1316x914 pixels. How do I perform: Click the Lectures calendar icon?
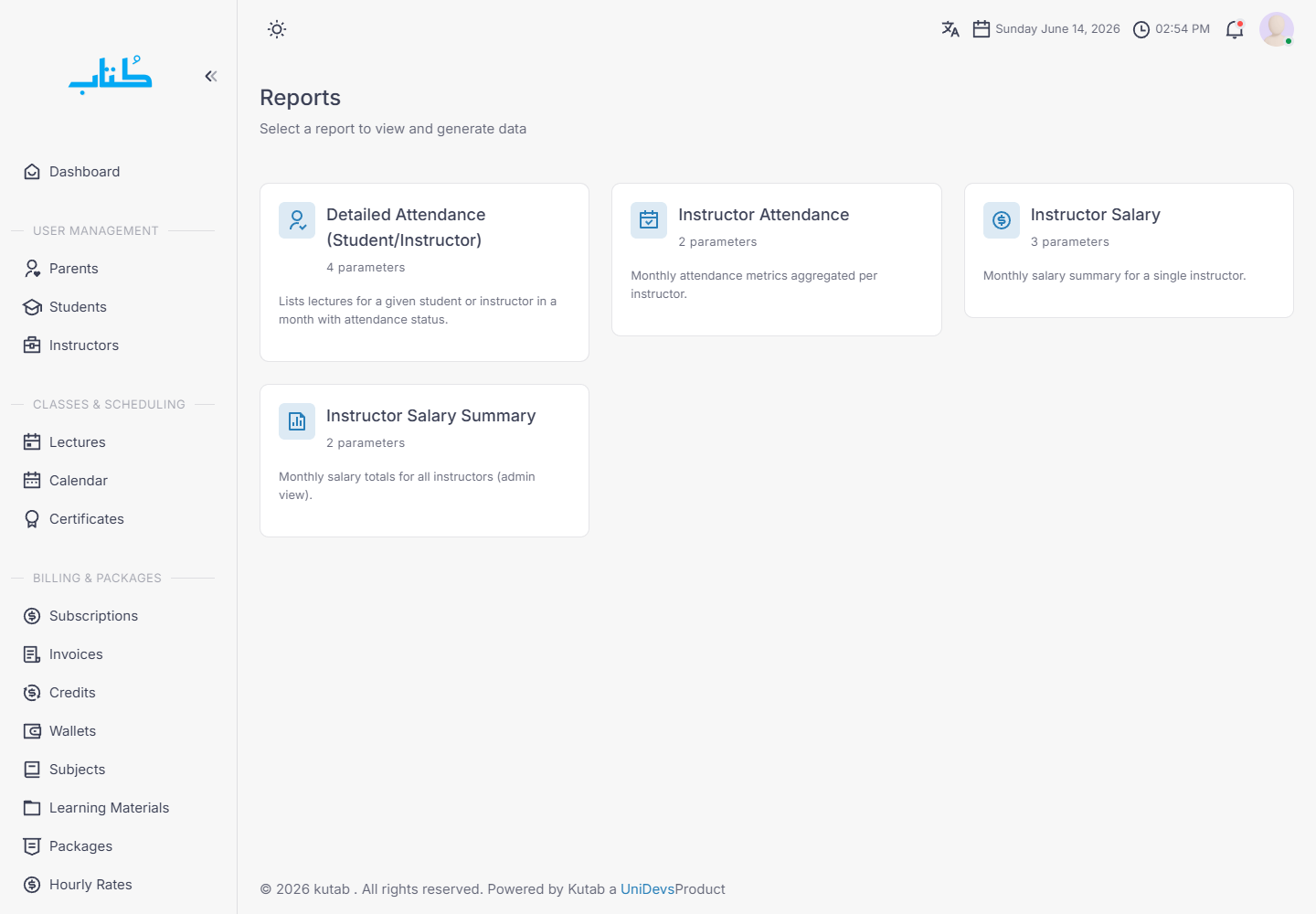click(x=32, y=442)
